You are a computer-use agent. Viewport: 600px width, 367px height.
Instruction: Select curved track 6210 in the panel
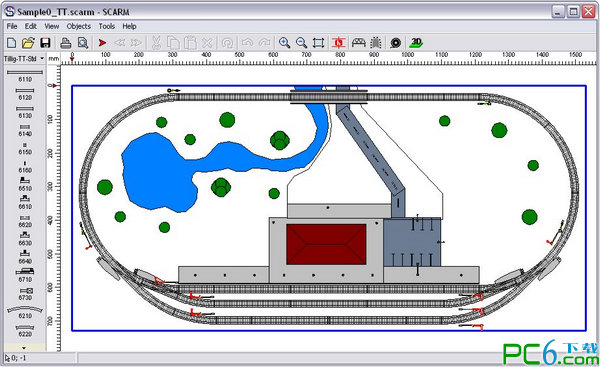coord(25,312)
